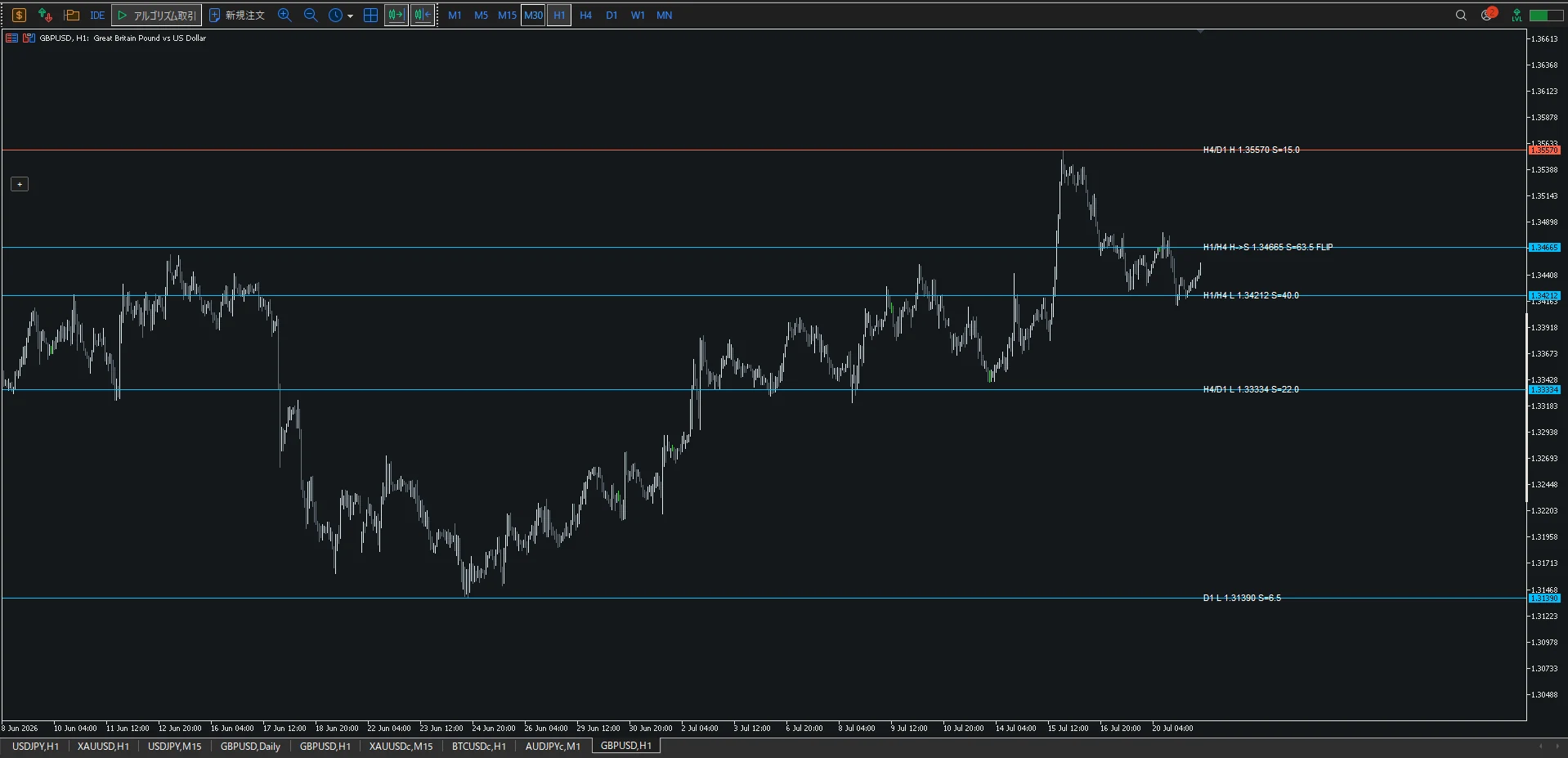Select the H1 timeframe button

(559, 15)
